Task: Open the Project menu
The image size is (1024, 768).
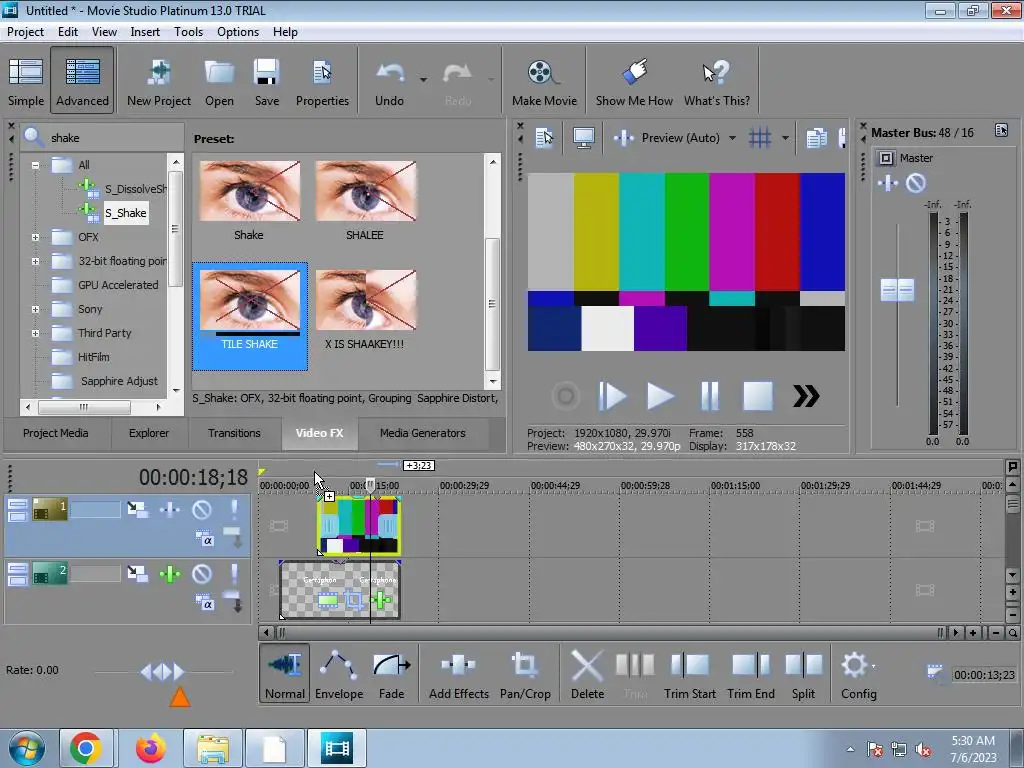Action: click(25, 31)
